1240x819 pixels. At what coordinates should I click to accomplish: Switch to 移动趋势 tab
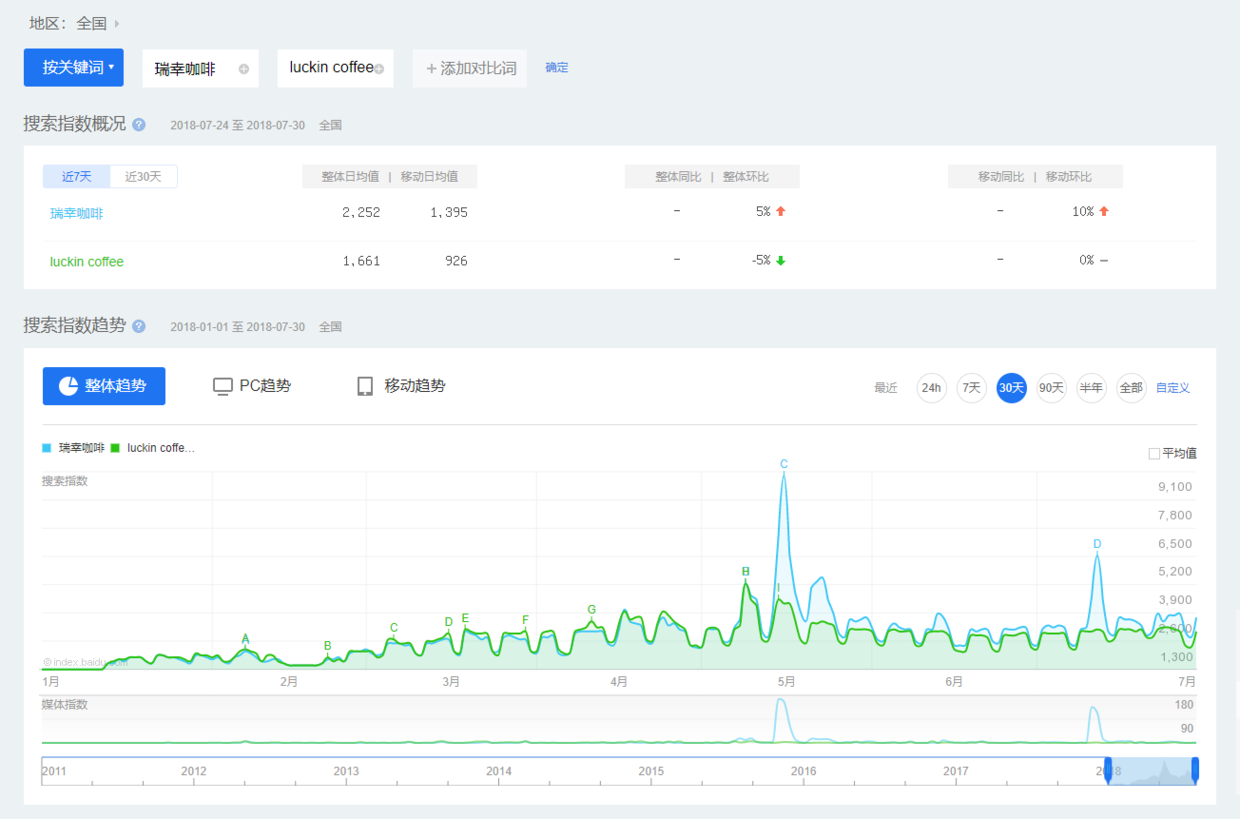(x=401, y=386)
